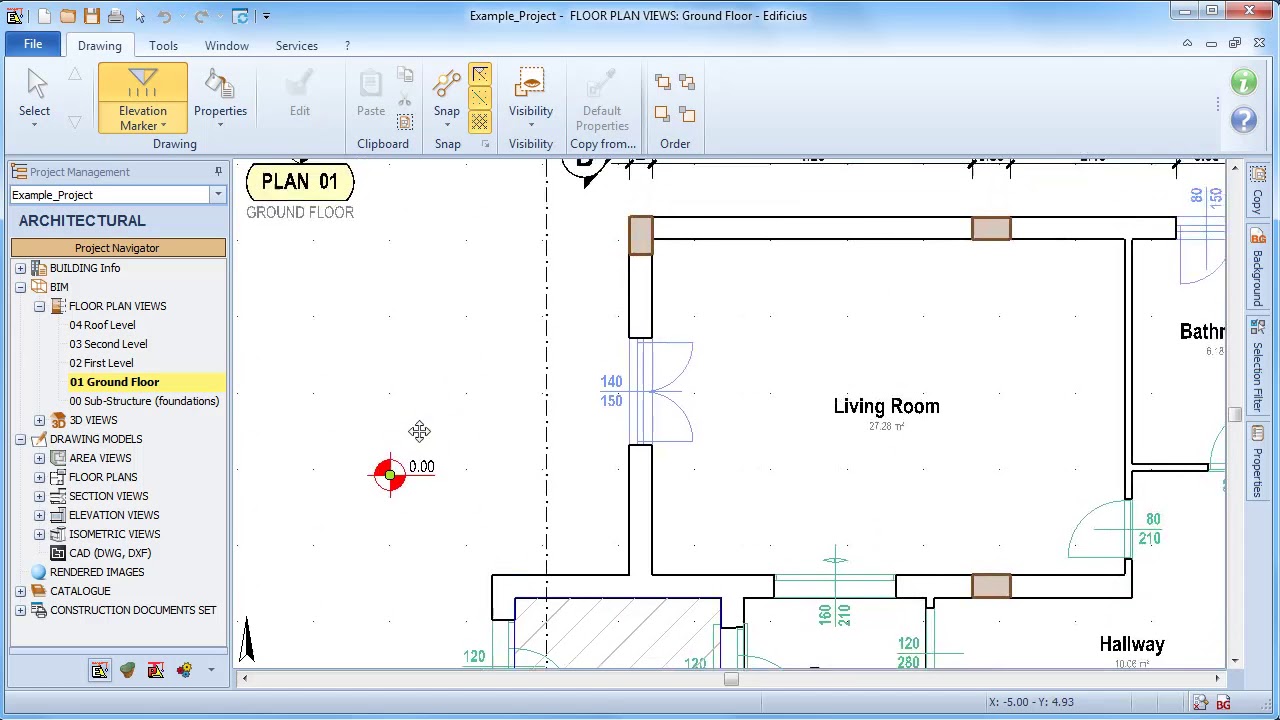Click the top-left Order arrangement icon

(x=663, y=82)
